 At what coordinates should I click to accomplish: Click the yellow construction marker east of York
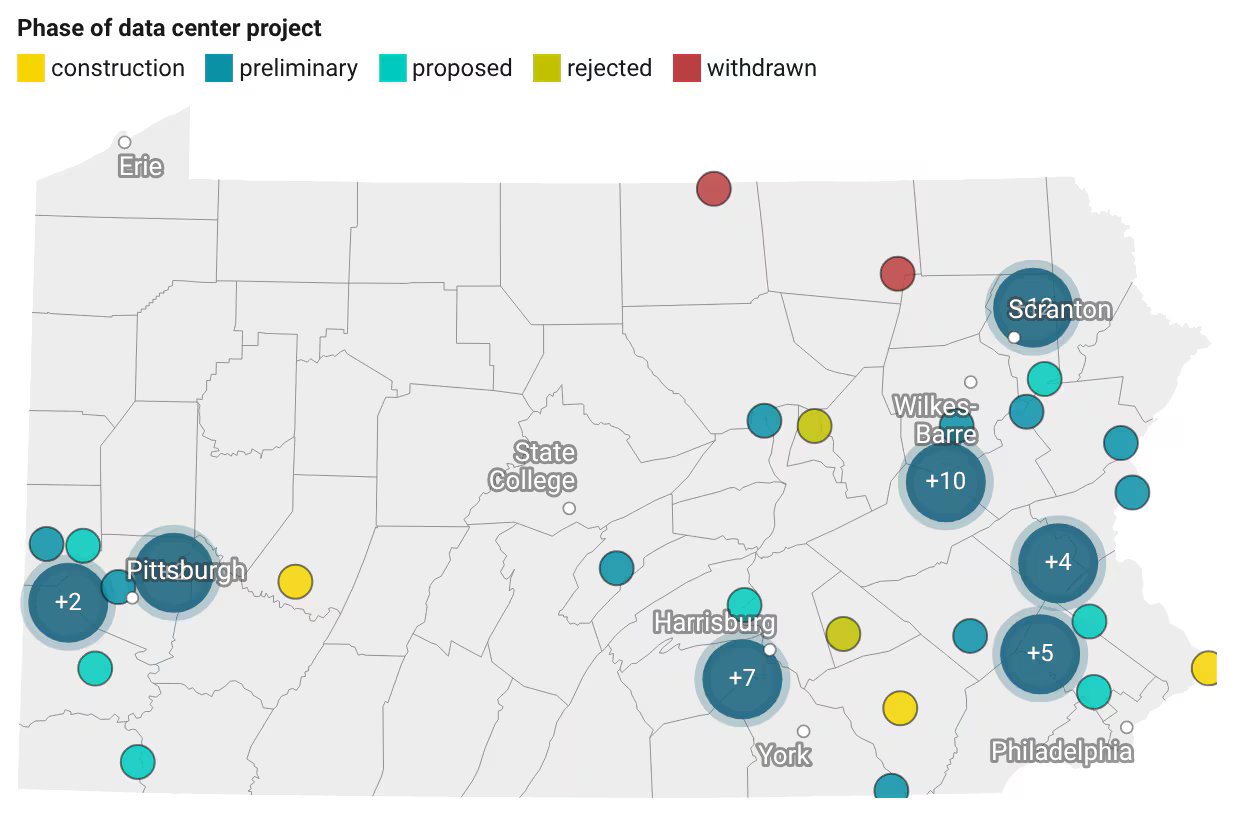click(900, 708)
